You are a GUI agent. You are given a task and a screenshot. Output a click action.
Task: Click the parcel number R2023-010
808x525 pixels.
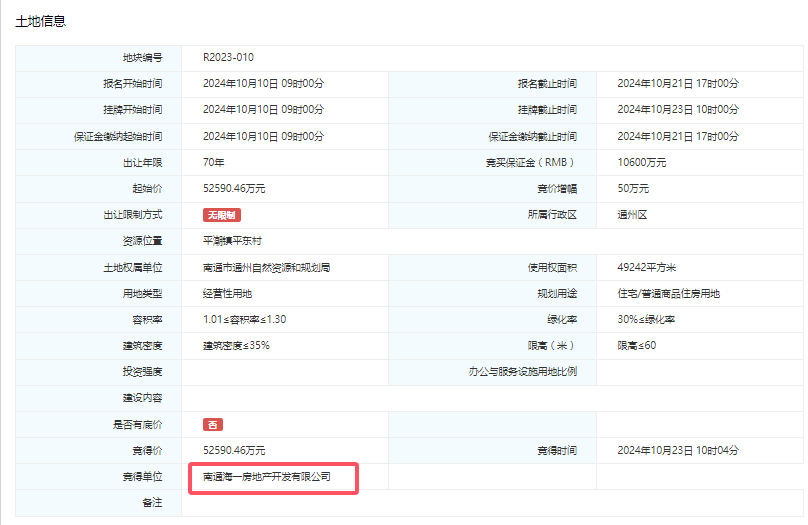228,57
